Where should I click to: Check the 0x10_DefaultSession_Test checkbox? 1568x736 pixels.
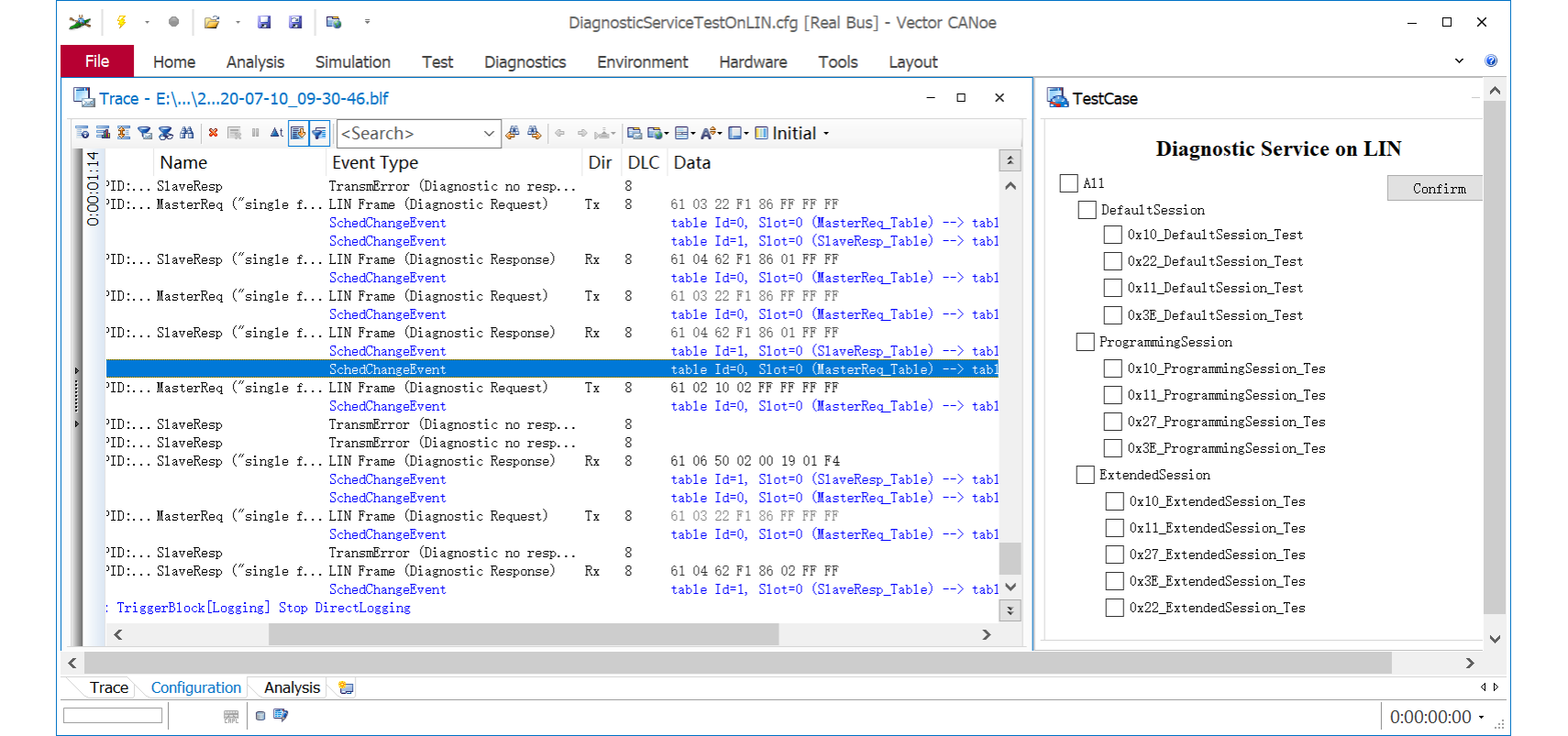point(1112,235)
